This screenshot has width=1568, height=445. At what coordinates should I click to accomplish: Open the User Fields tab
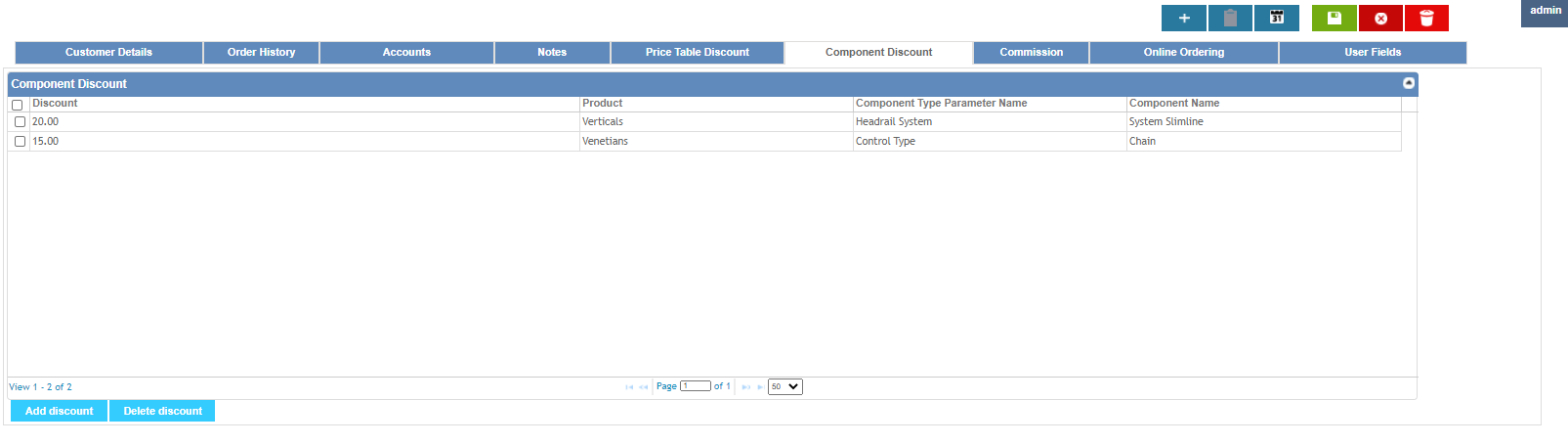pyautogui.click(x=1373, y=53)
